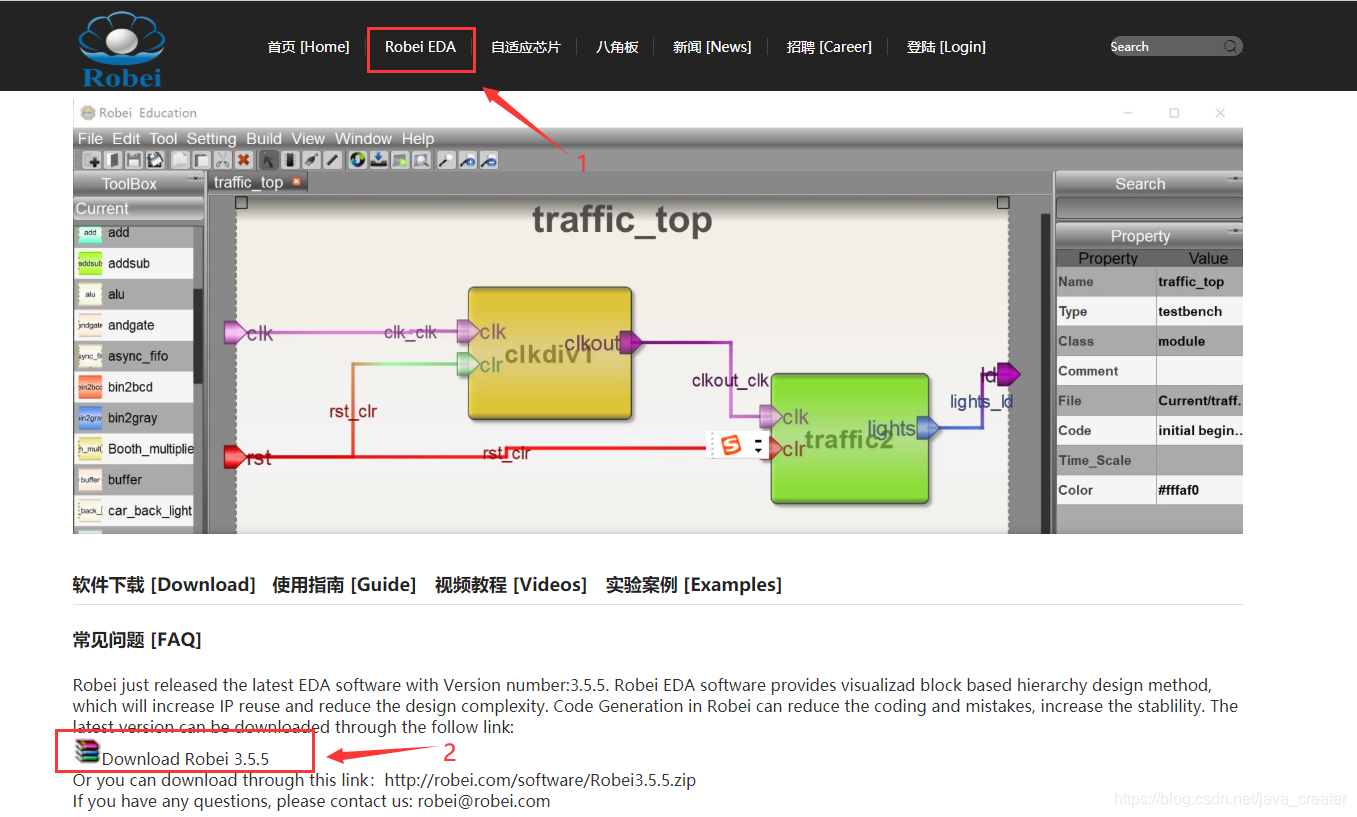This screenshot has width=1357, height=817.
Task: Select the module chip tool
Action: 290,160
